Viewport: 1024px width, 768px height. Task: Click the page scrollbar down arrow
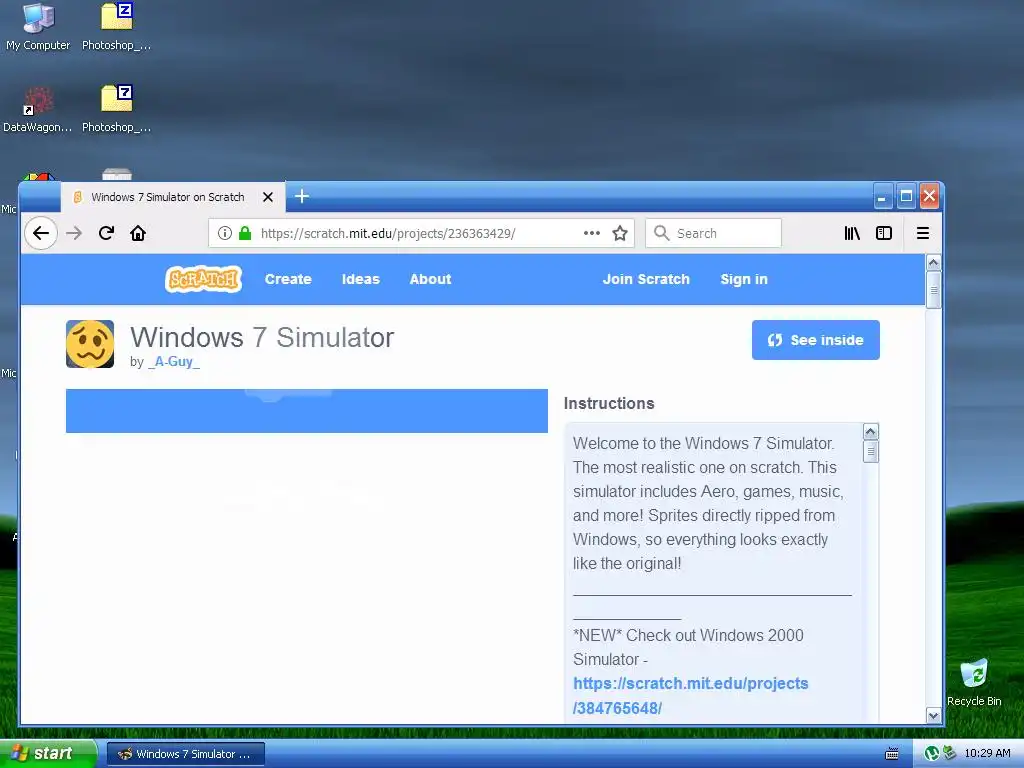[934, 715]
